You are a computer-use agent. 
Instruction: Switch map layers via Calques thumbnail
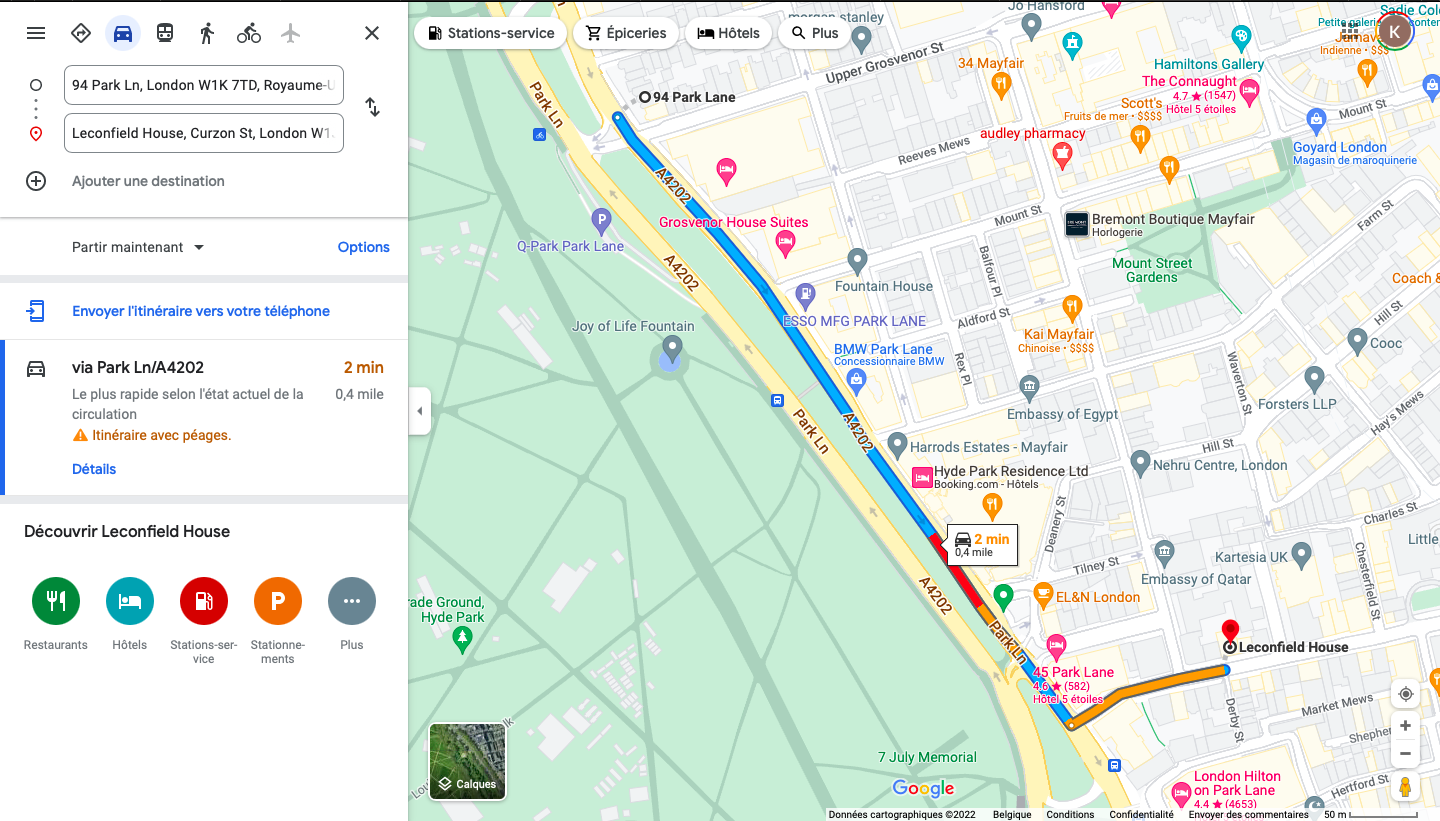[x=467, y=761]
